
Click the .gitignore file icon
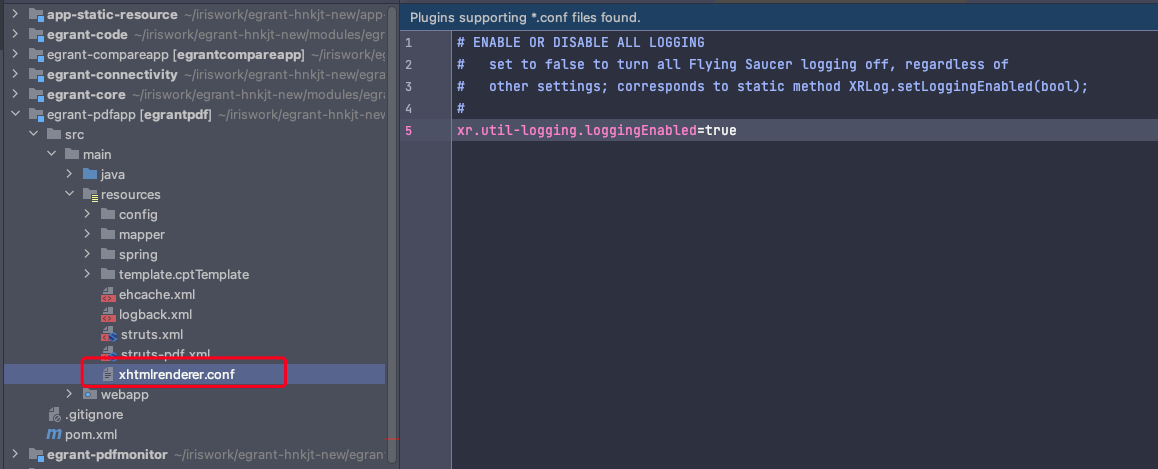click(54, 414)
